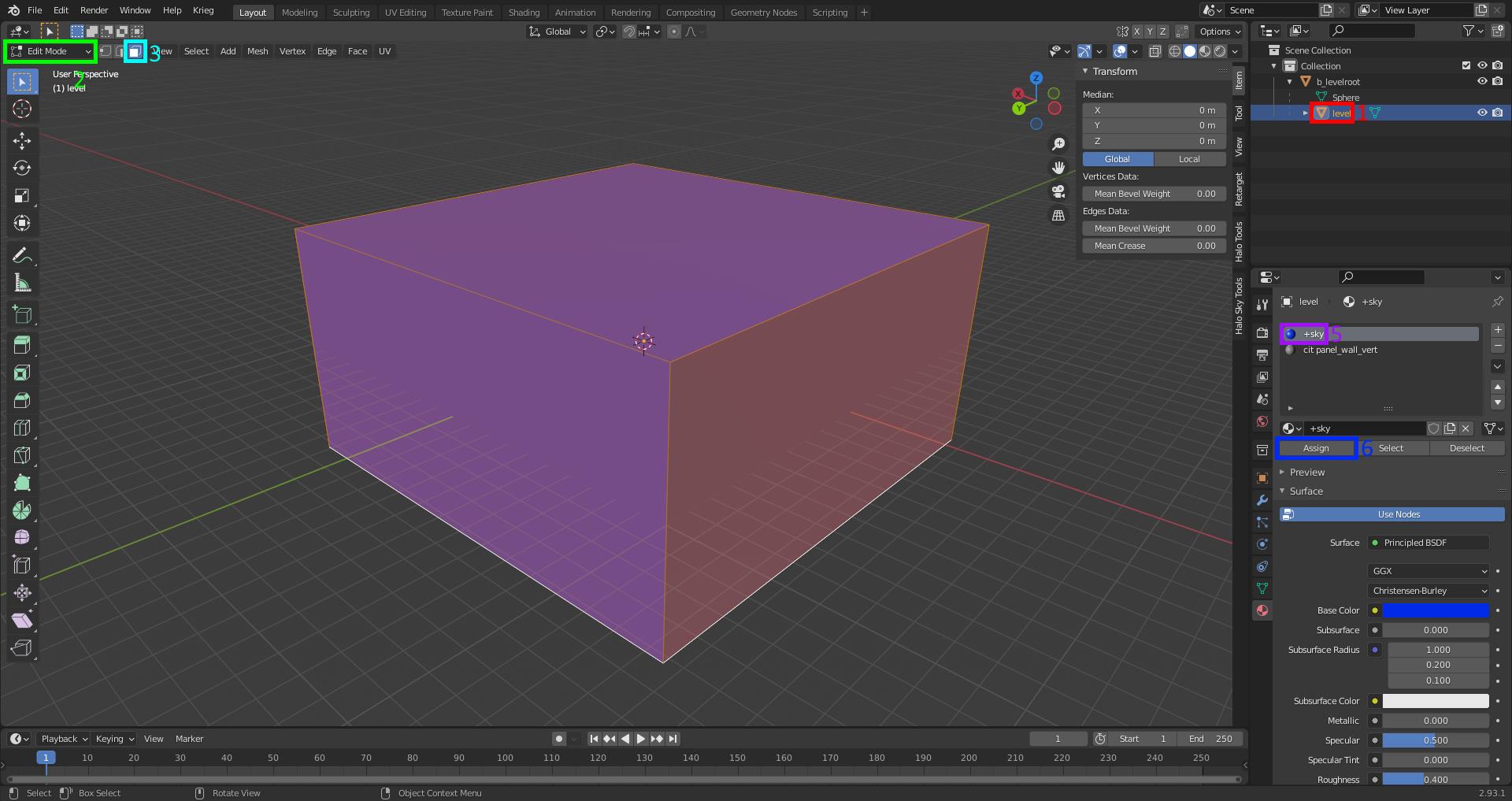Disable level render camera icon
The width and height of the screenshot is (1512, 801).
coord(1497,113)
